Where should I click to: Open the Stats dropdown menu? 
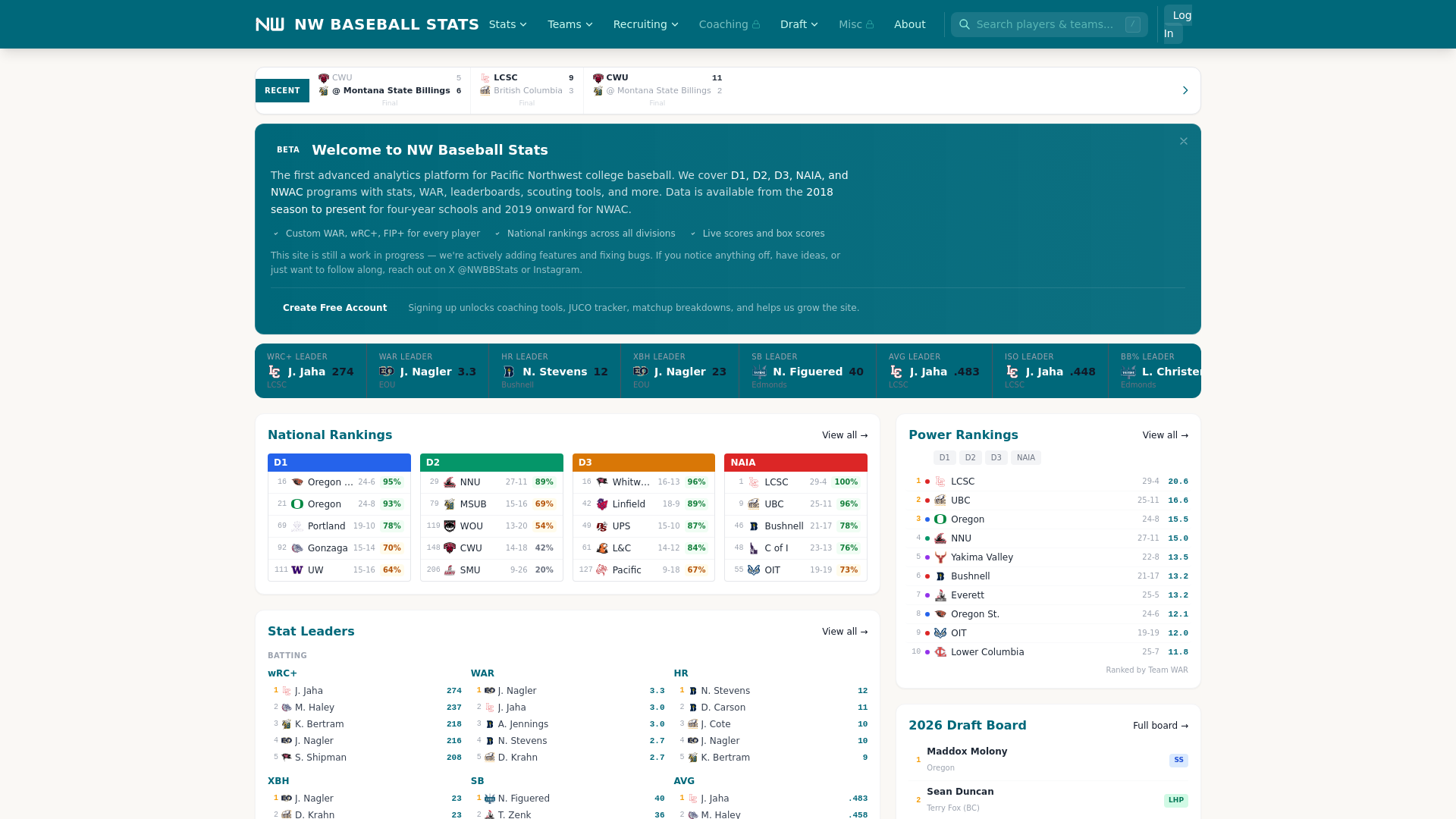[507, 24]
